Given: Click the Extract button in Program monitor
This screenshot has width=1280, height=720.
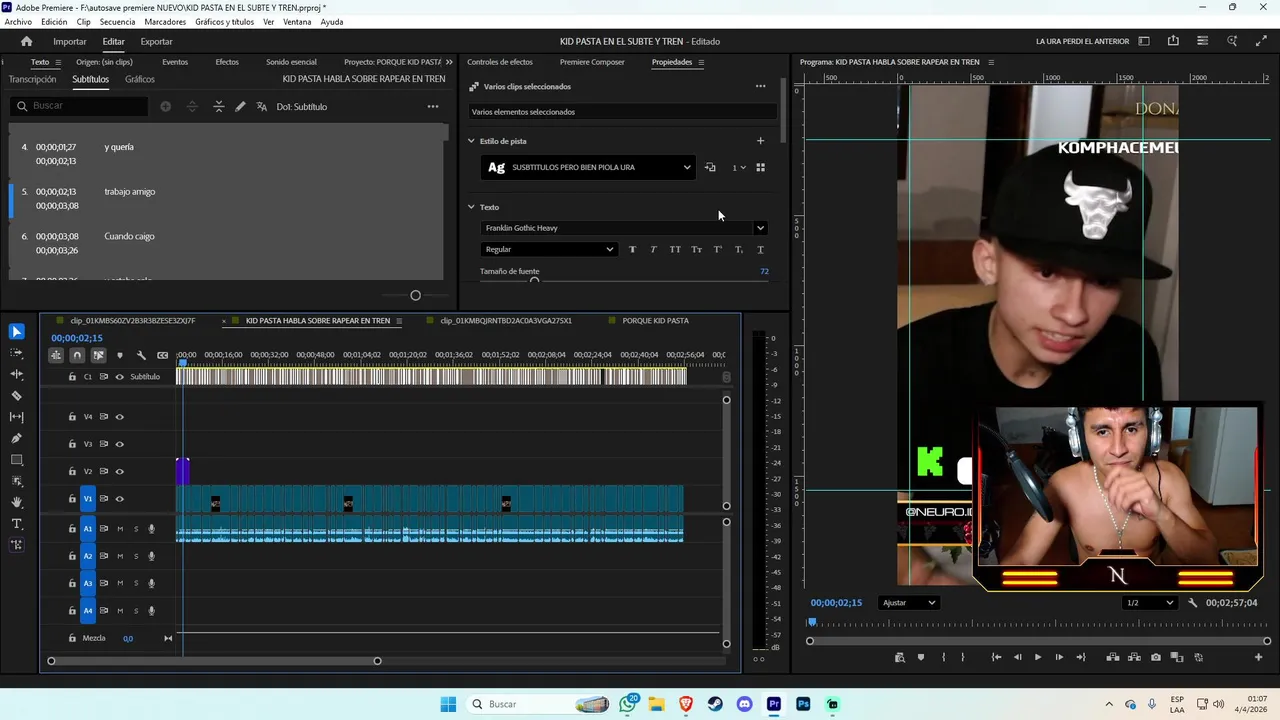Looking at the screenshot, I should (x=1134, y=657).
